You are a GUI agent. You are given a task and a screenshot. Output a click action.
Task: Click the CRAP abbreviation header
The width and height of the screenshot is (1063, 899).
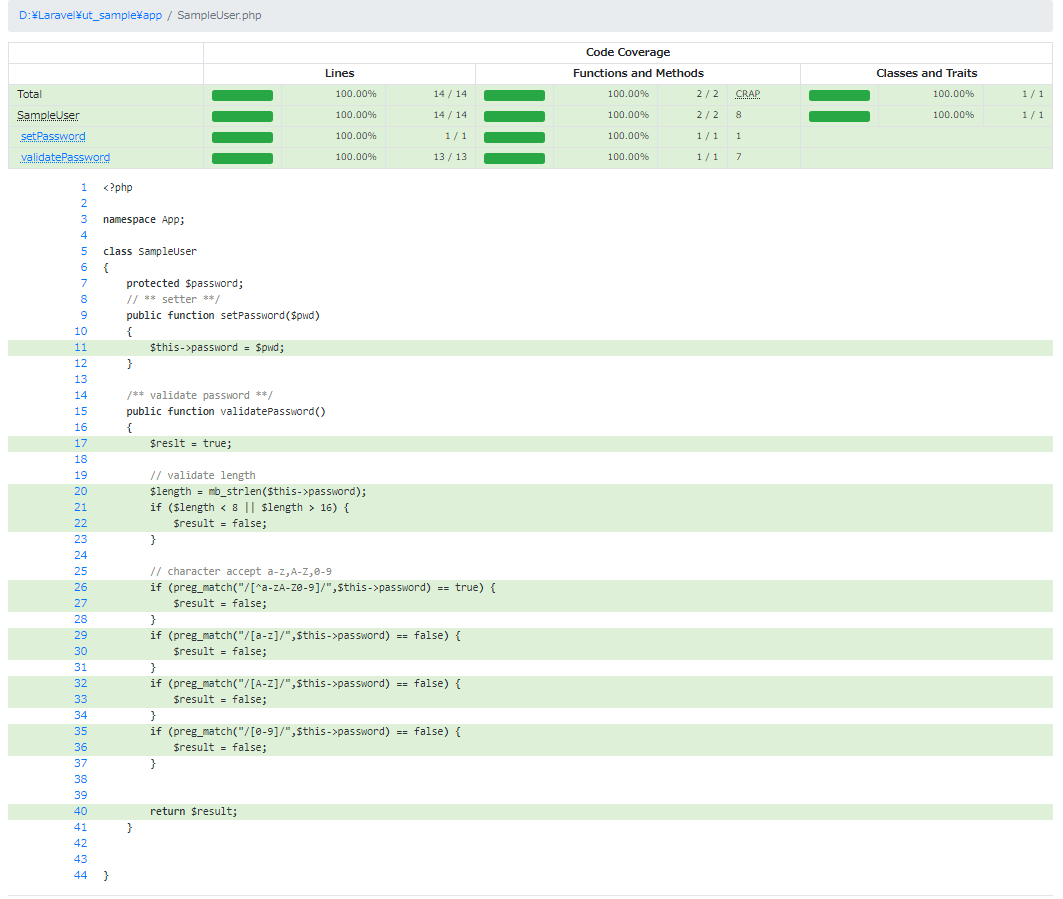pyautogui.click(x=748, y=94)
